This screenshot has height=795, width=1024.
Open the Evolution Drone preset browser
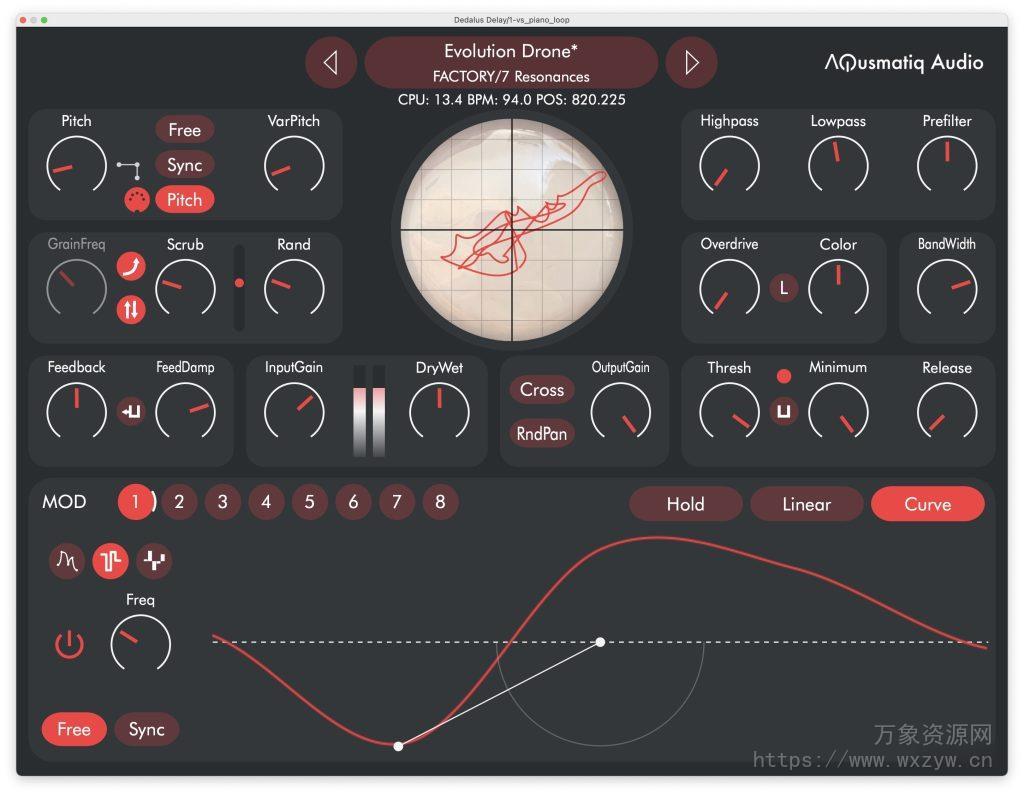(x=512, y=61)
